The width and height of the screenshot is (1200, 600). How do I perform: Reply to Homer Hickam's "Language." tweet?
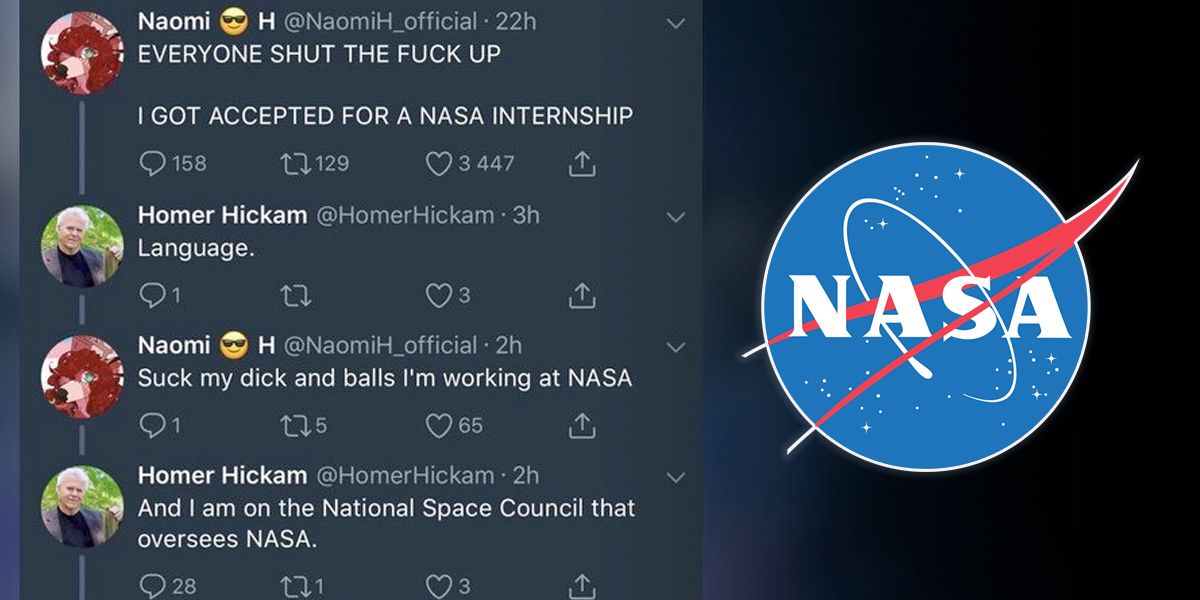[151, 295]
